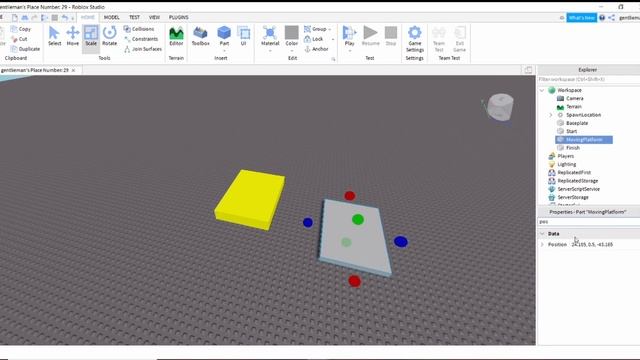640x360 pixels.
Task: Switch to the PLUGINS ribbon tab
Action: (178, 18)
